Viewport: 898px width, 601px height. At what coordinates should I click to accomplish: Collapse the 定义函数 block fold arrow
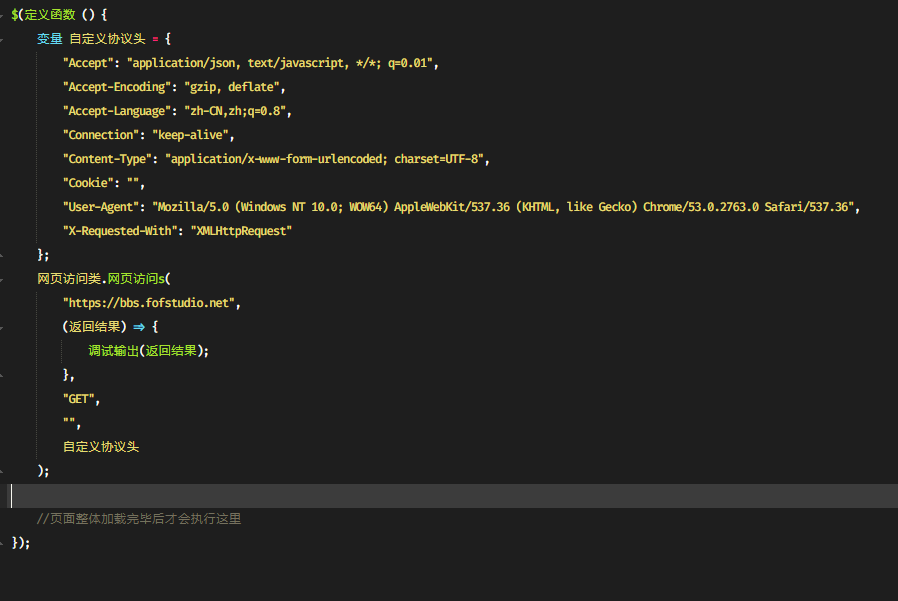pyautogui.click(x=2, y=15)
